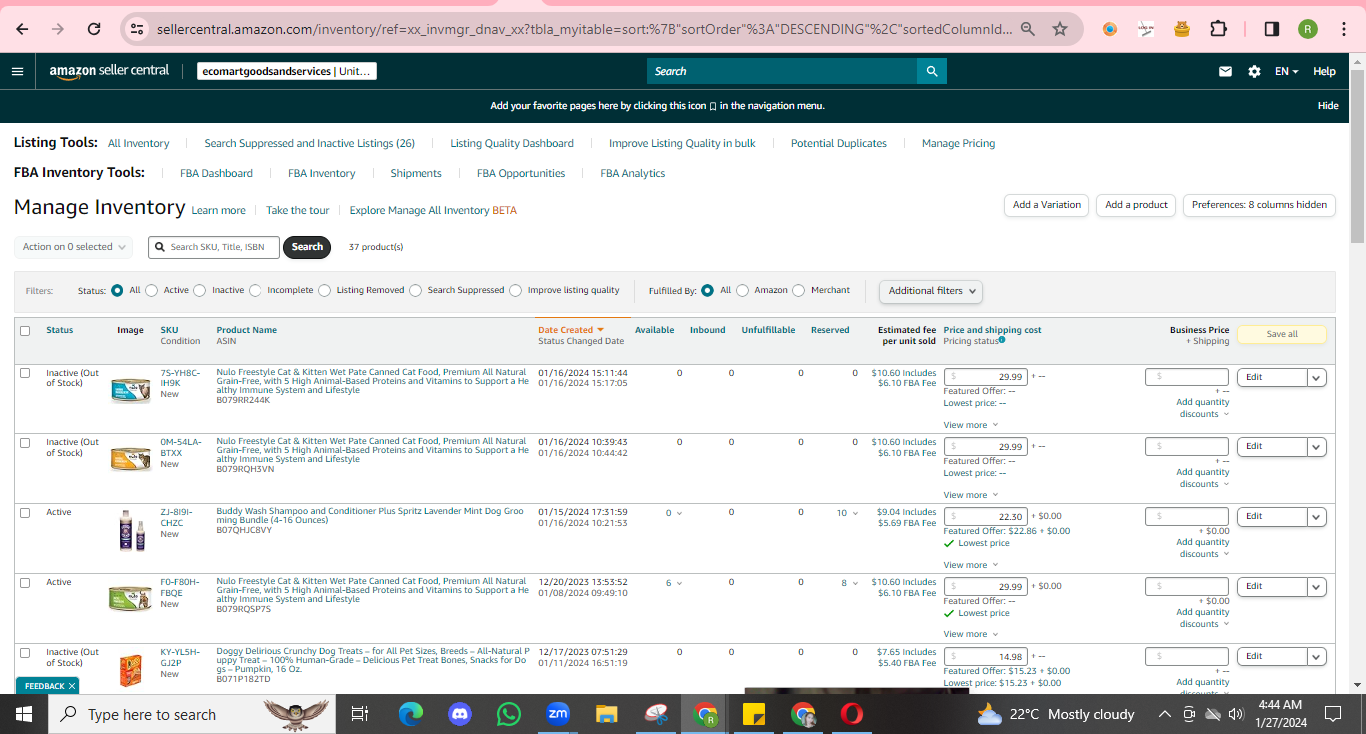Open Sticky Notes from the taskbar

click(x=754, y=714)
